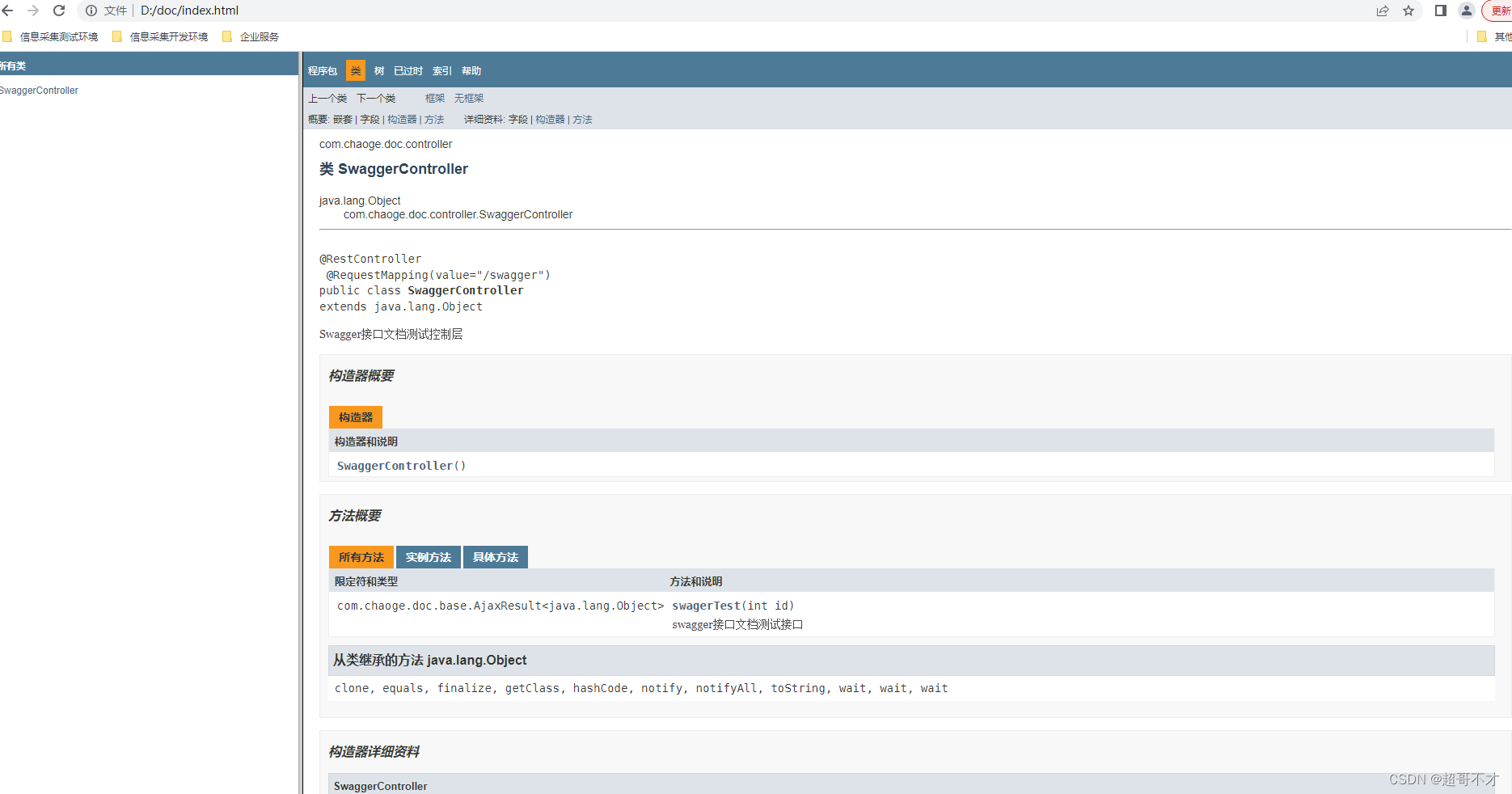Viewport: 1512px width, 794px height.
Task: Click the 构造器 tab in constructor summary
Action: click(356, 417)
